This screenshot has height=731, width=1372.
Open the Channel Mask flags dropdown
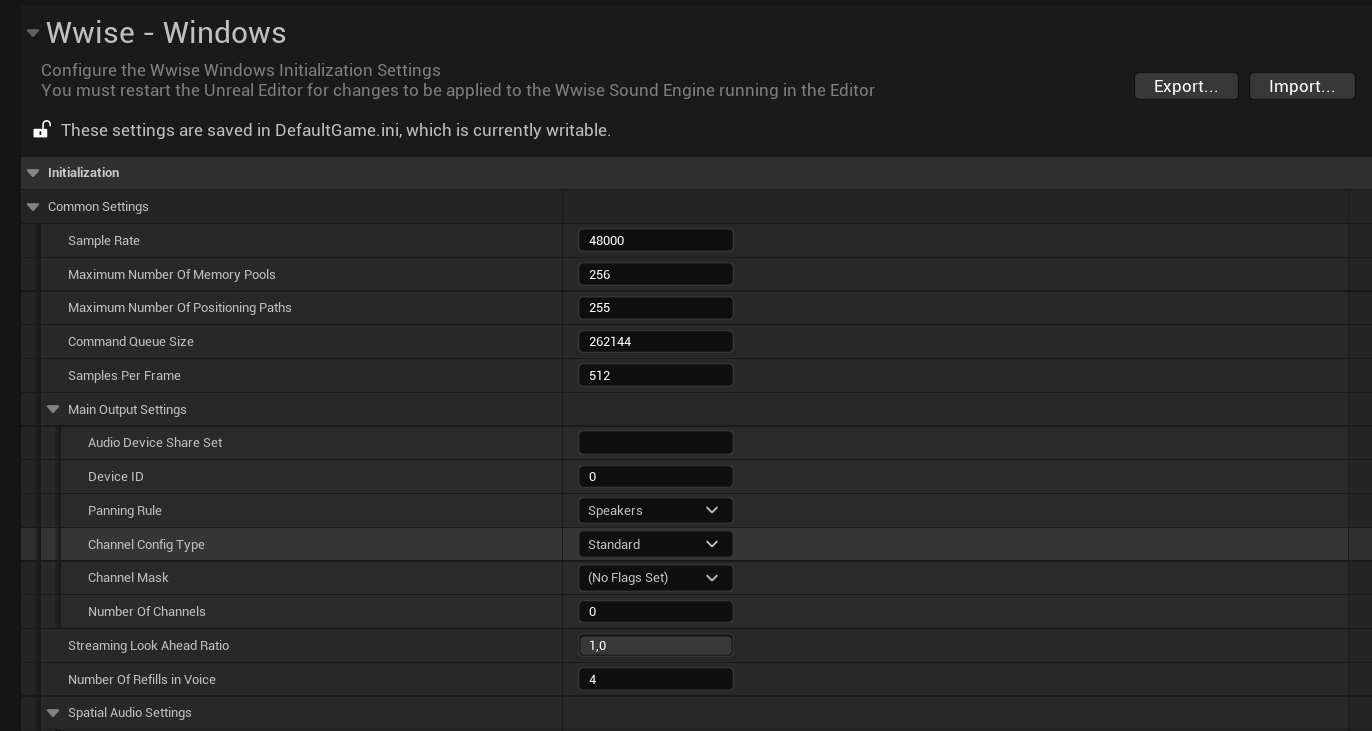pyautogui.click(x=656, y=578)
